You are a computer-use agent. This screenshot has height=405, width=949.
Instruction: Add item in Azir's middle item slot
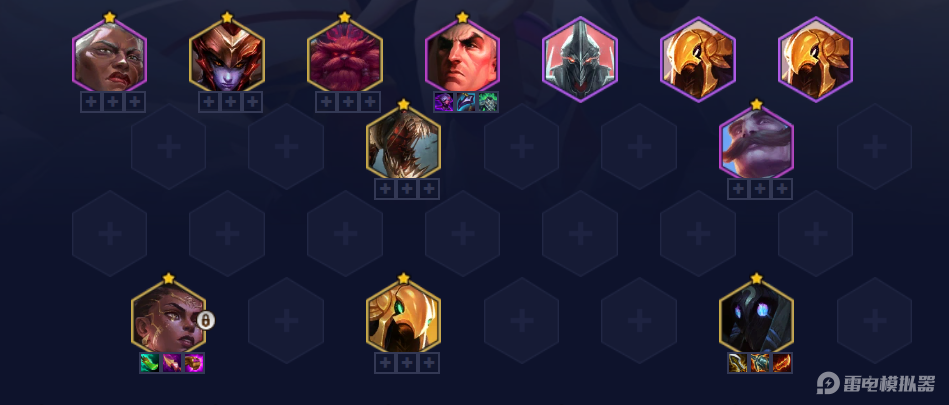[407, 363]
